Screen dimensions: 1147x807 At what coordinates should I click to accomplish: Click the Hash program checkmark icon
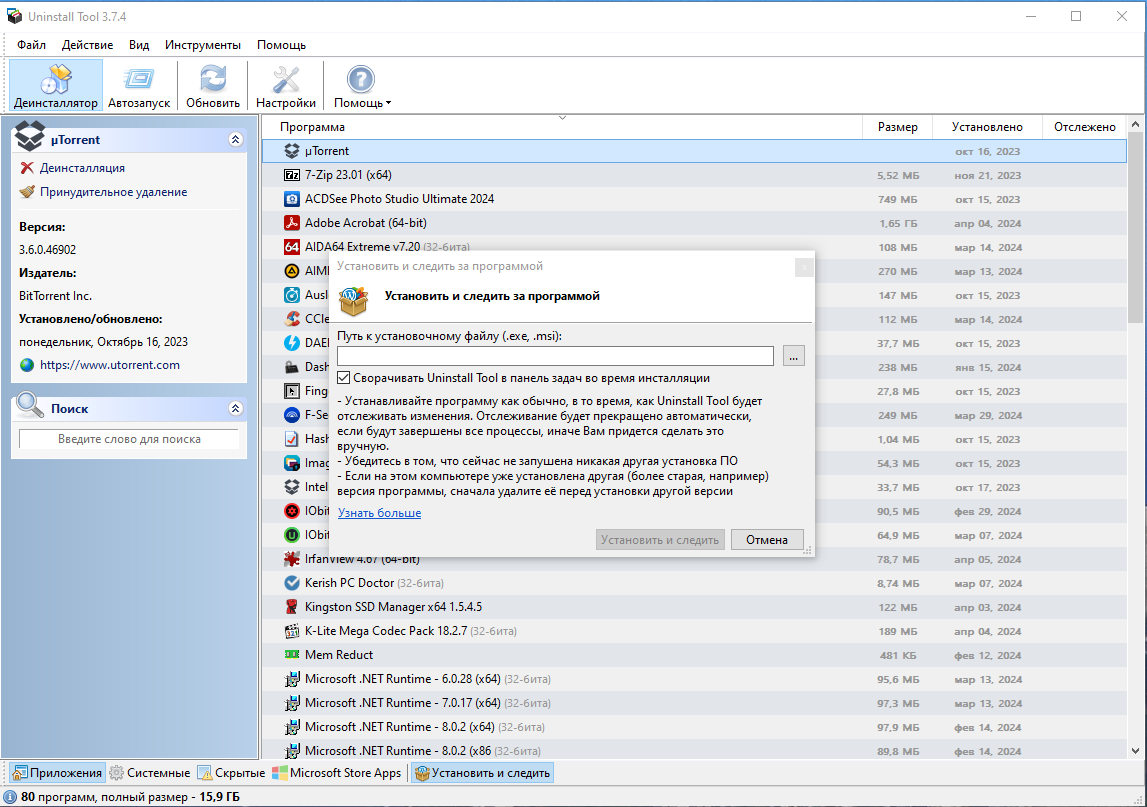(x=292, y=439)
